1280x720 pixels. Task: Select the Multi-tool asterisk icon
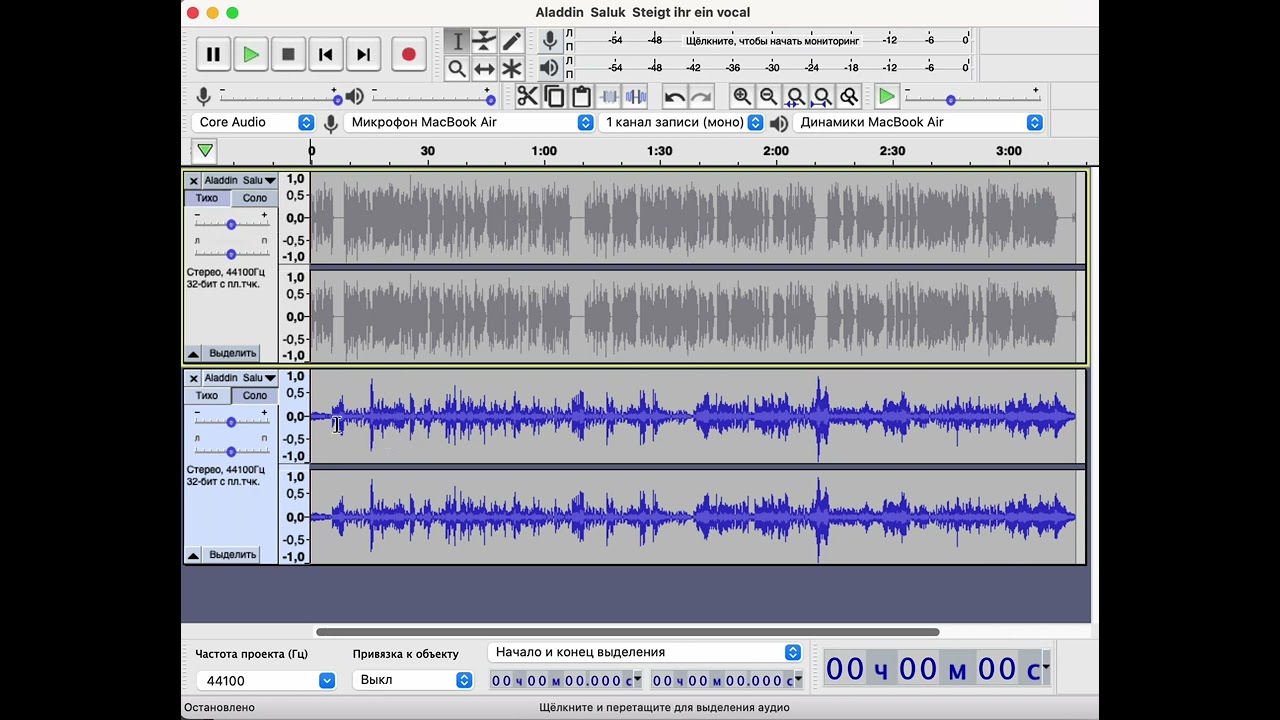[511, 69]
